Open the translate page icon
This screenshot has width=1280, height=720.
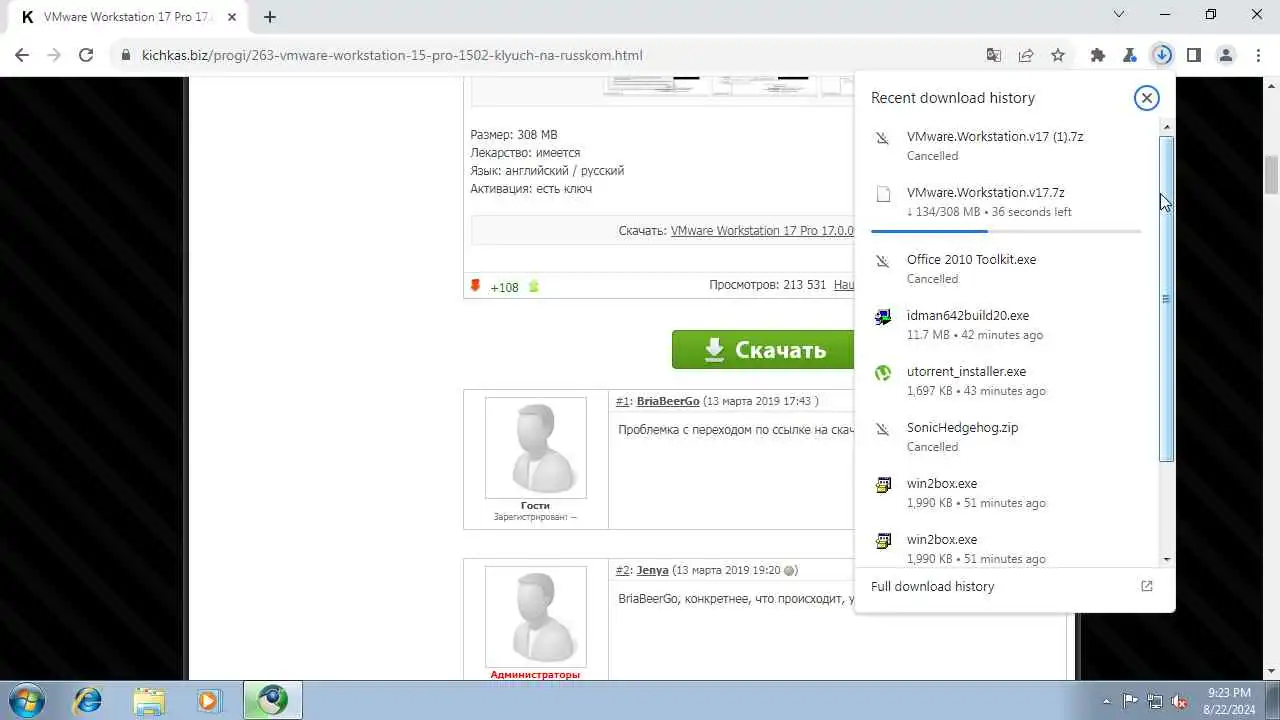(993, 56)
